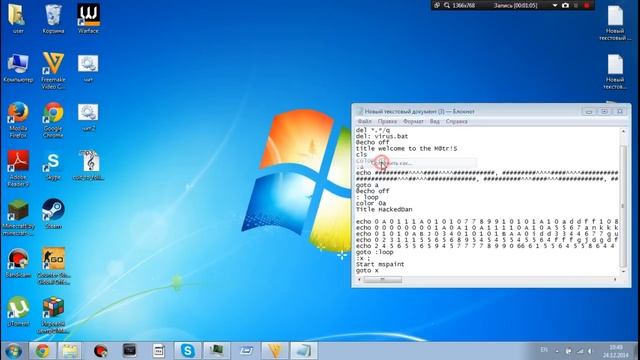Viewport: 640px width, 360px height.
Task: Click the taskbar clock and date
Action: (x=616, y=351)
